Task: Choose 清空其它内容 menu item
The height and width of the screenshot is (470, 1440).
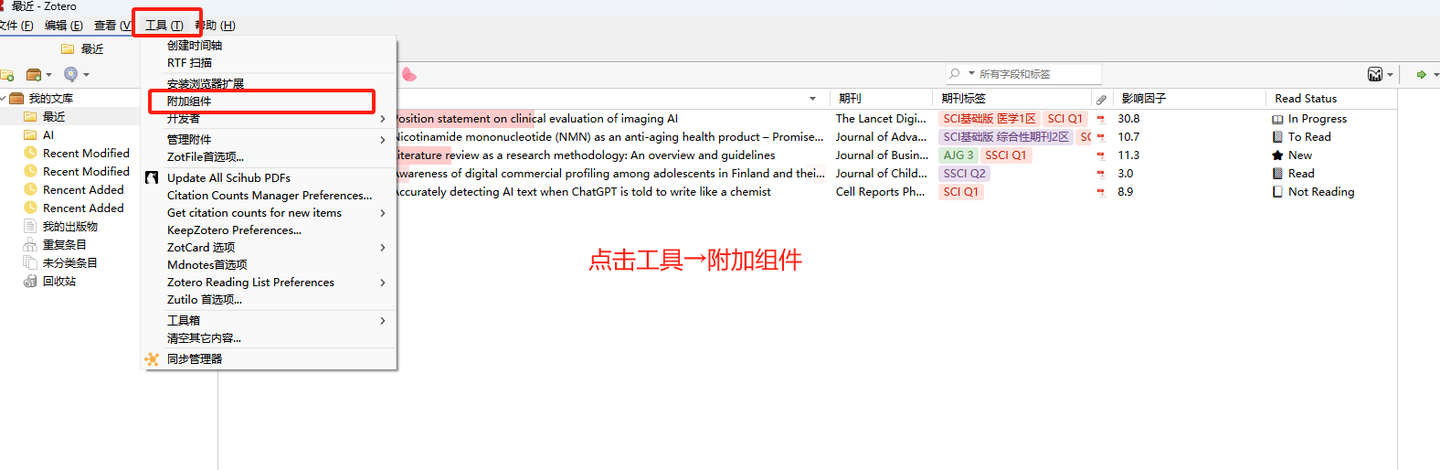Action: pyautogui.click(x=269, y=338)
